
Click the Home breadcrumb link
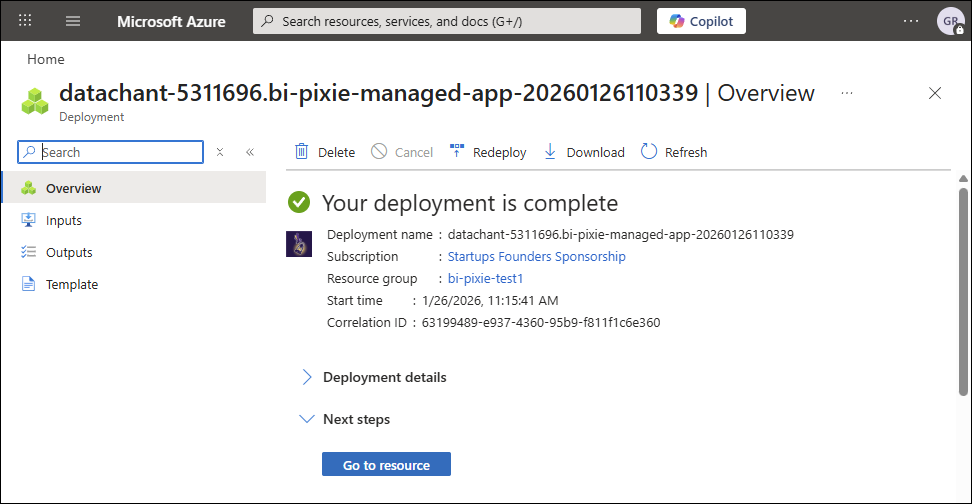[46, 59]
